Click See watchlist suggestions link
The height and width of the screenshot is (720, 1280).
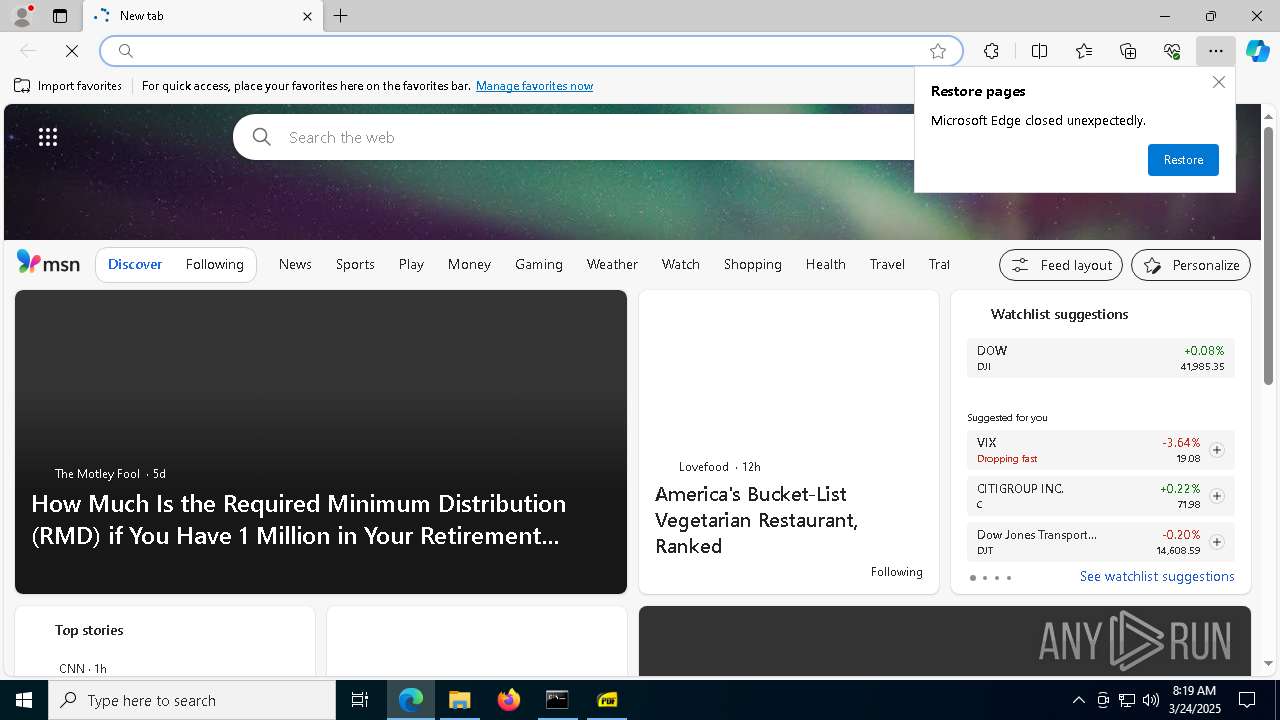[x=1157, y=576]
